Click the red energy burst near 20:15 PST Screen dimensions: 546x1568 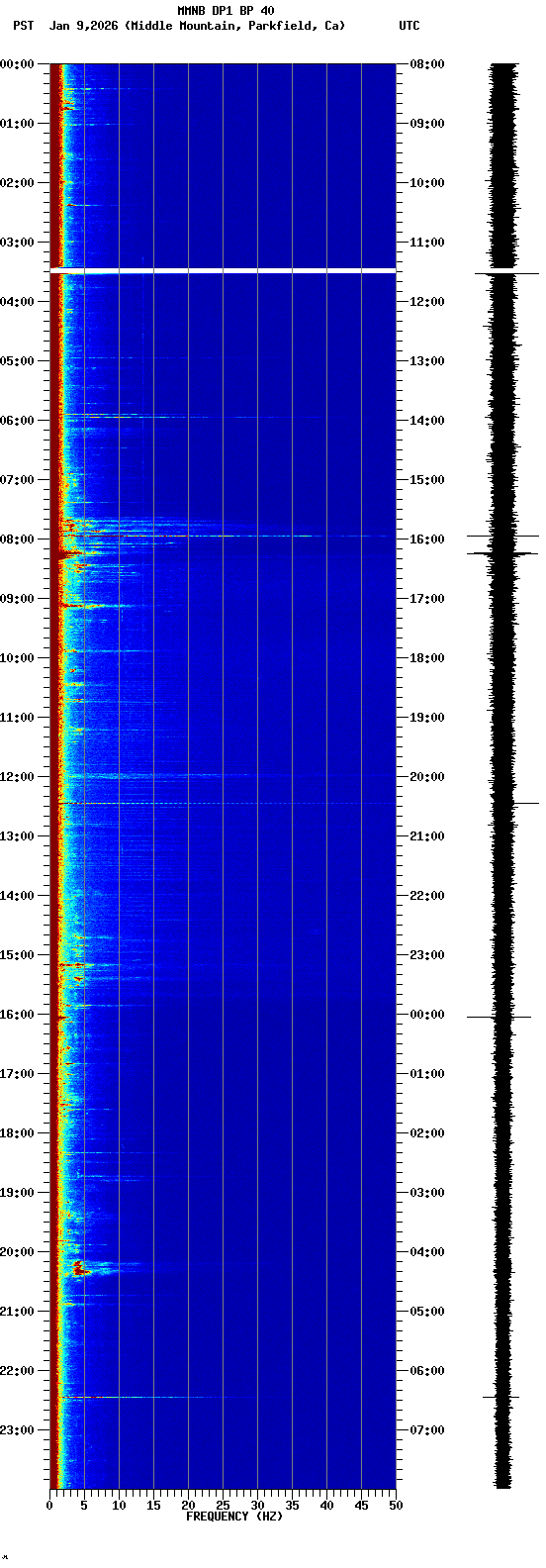coord(79,1267)
